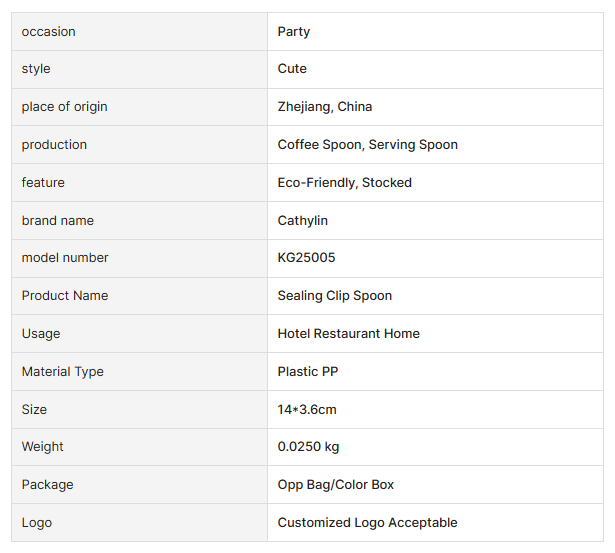Image resolution: width=615 pixels, height=553 pixels.
Task: Click the 'Cute' style value
Action: click(x=292, y=69)
